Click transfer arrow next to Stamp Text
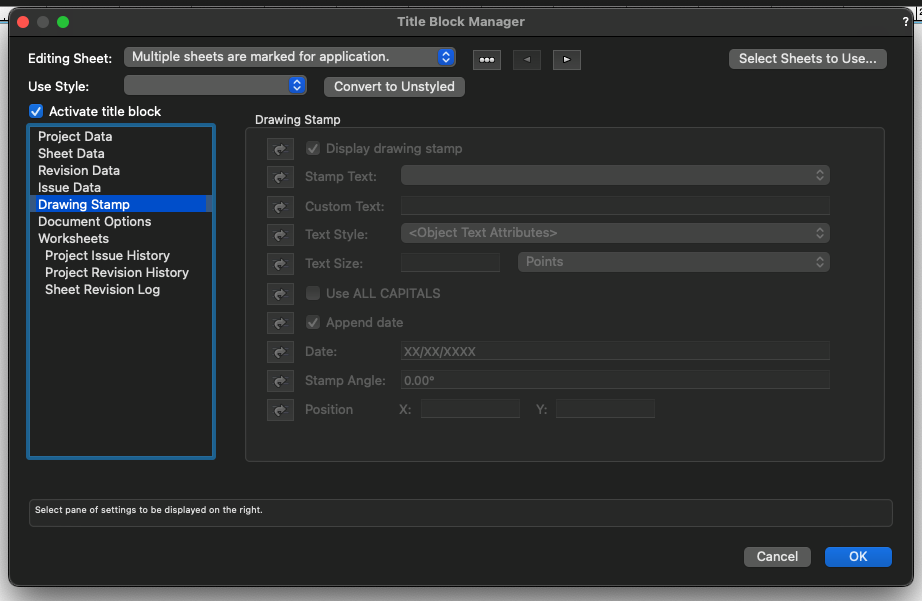 [280, 177]
